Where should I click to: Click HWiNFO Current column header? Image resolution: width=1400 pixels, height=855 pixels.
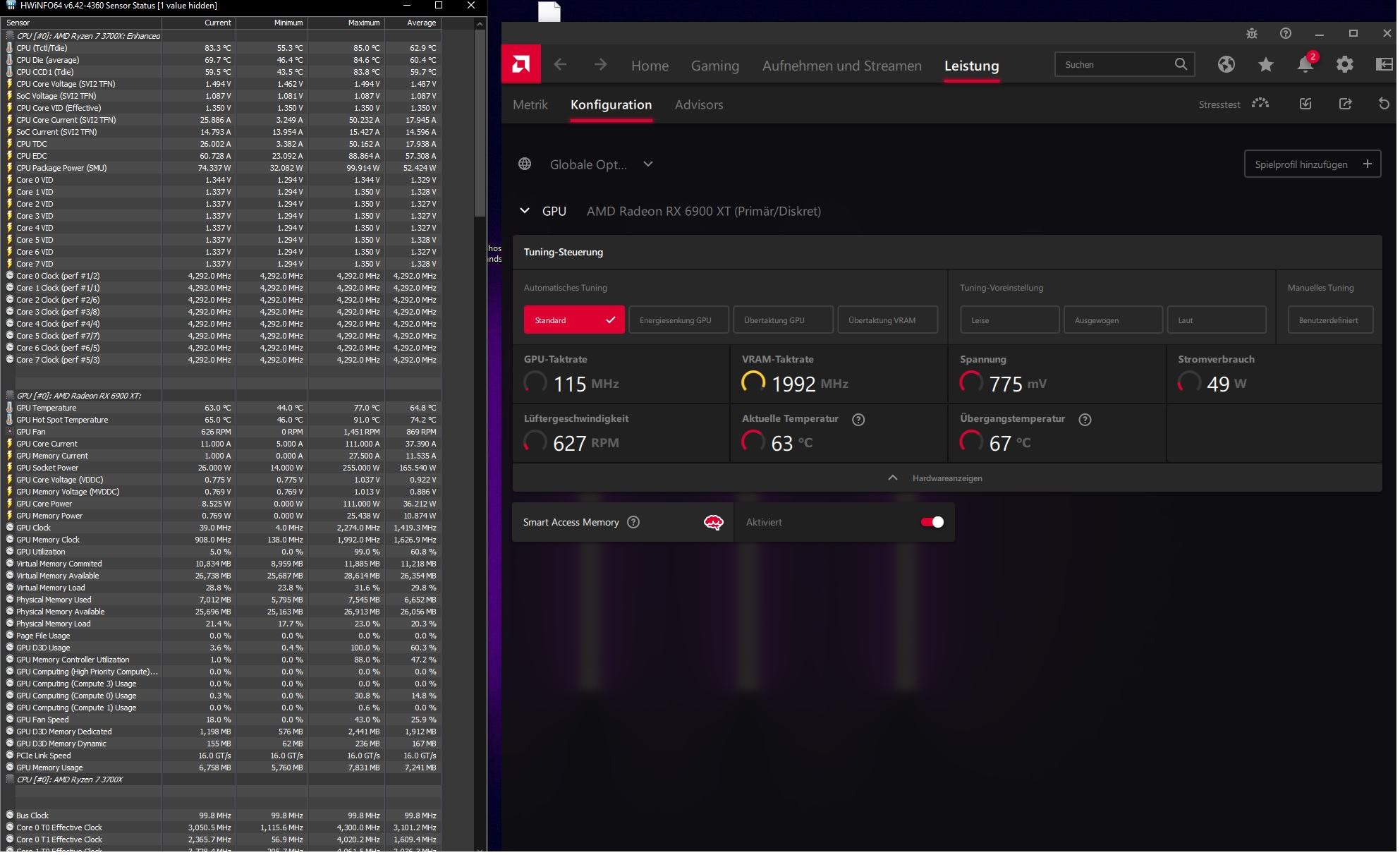(x=200, y=23)
